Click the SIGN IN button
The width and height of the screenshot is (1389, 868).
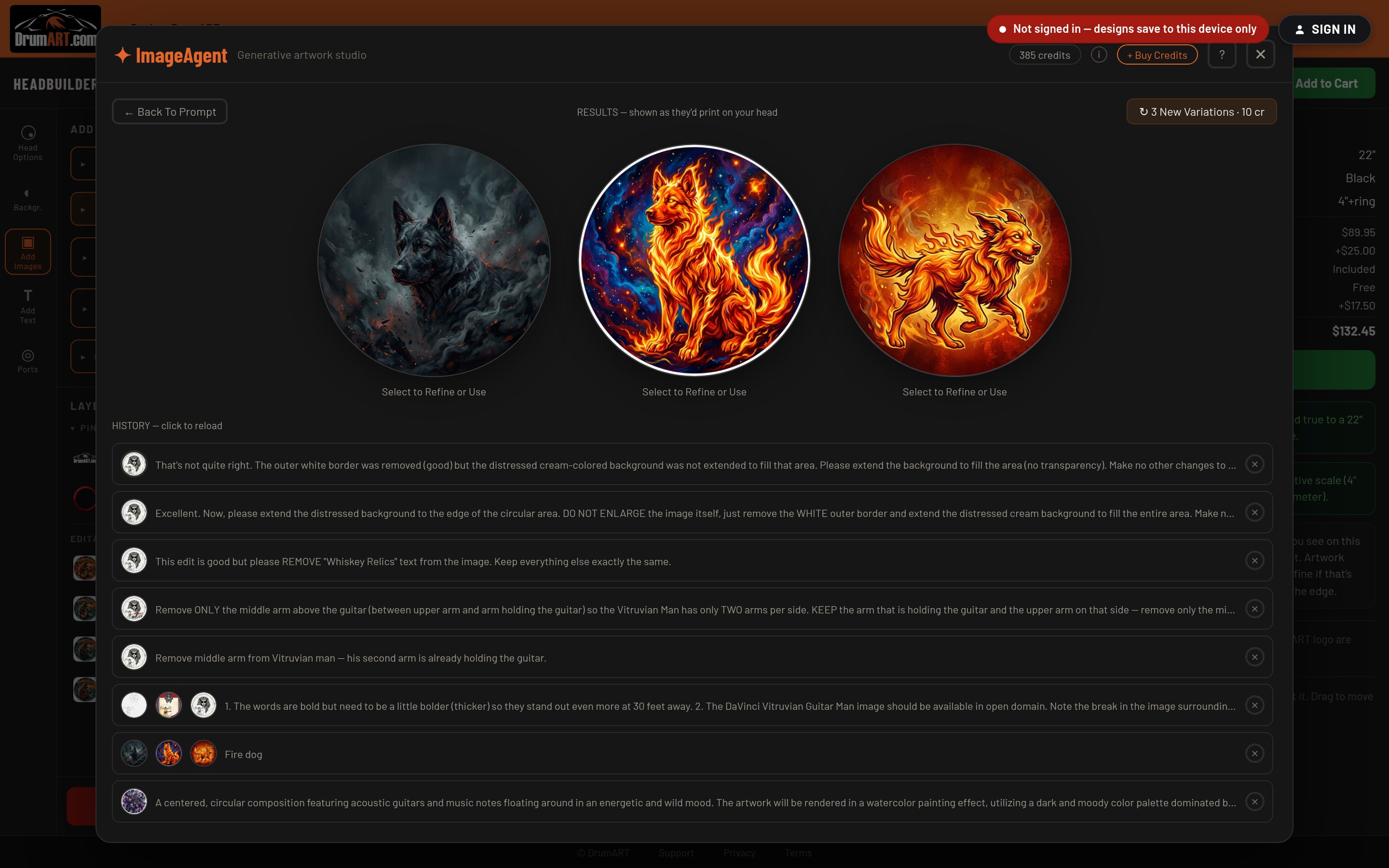coord(1325,29)
